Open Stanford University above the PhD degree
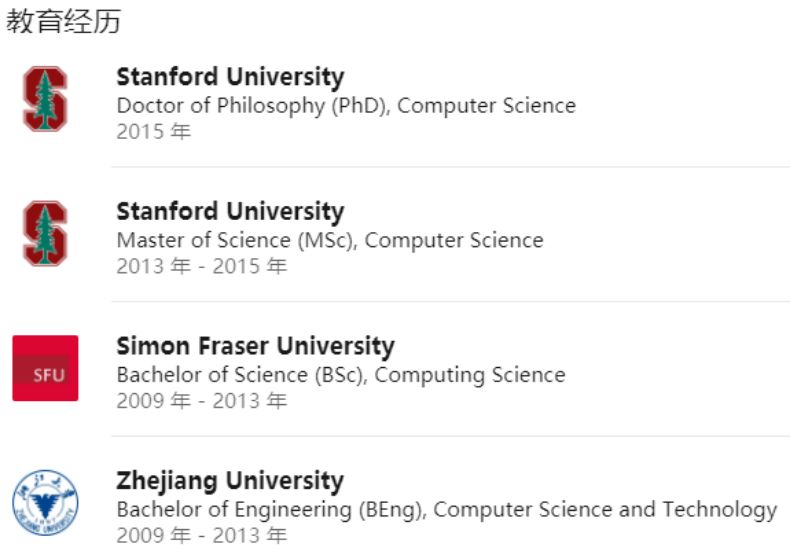The width and height of the screenshot is (790, 555). pos(230,77)
